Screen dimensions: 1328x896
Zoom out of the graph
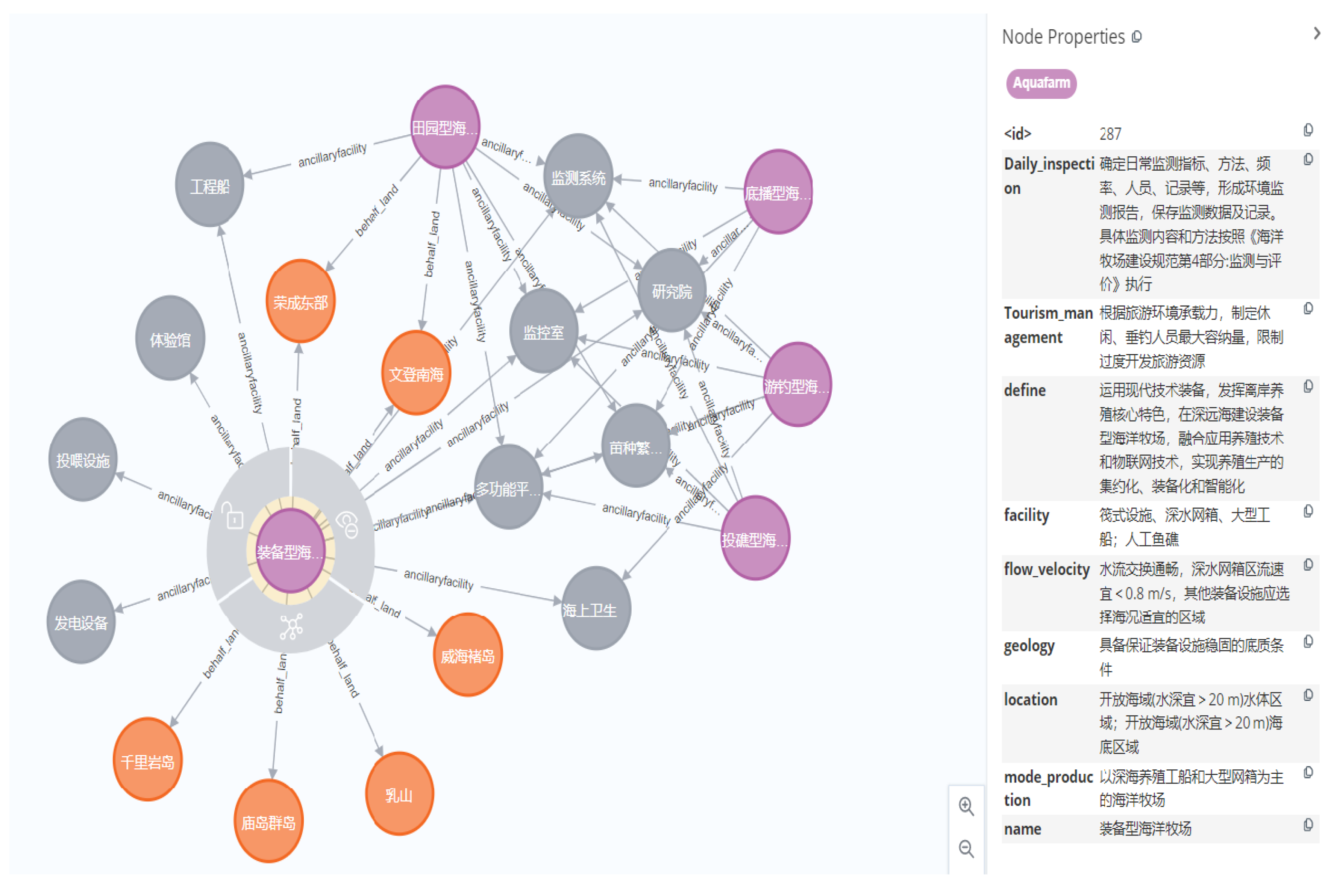966,849
